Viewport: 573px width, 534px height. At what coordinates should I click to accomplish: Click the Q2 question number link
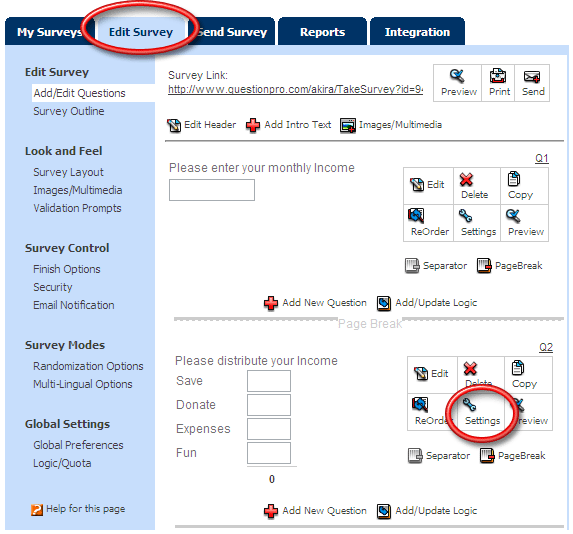(x=546, y=347)
